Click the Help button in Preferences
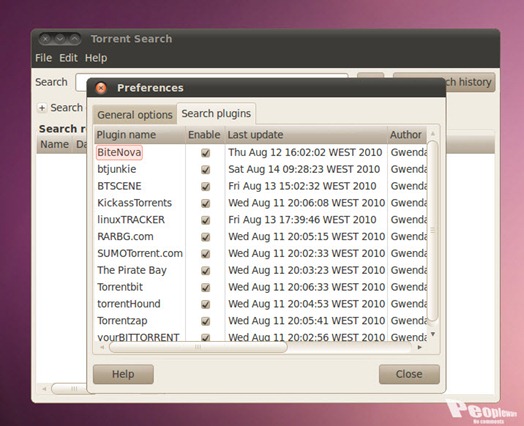This screenshot has width=524, height=426. click(x=123, y=374)
